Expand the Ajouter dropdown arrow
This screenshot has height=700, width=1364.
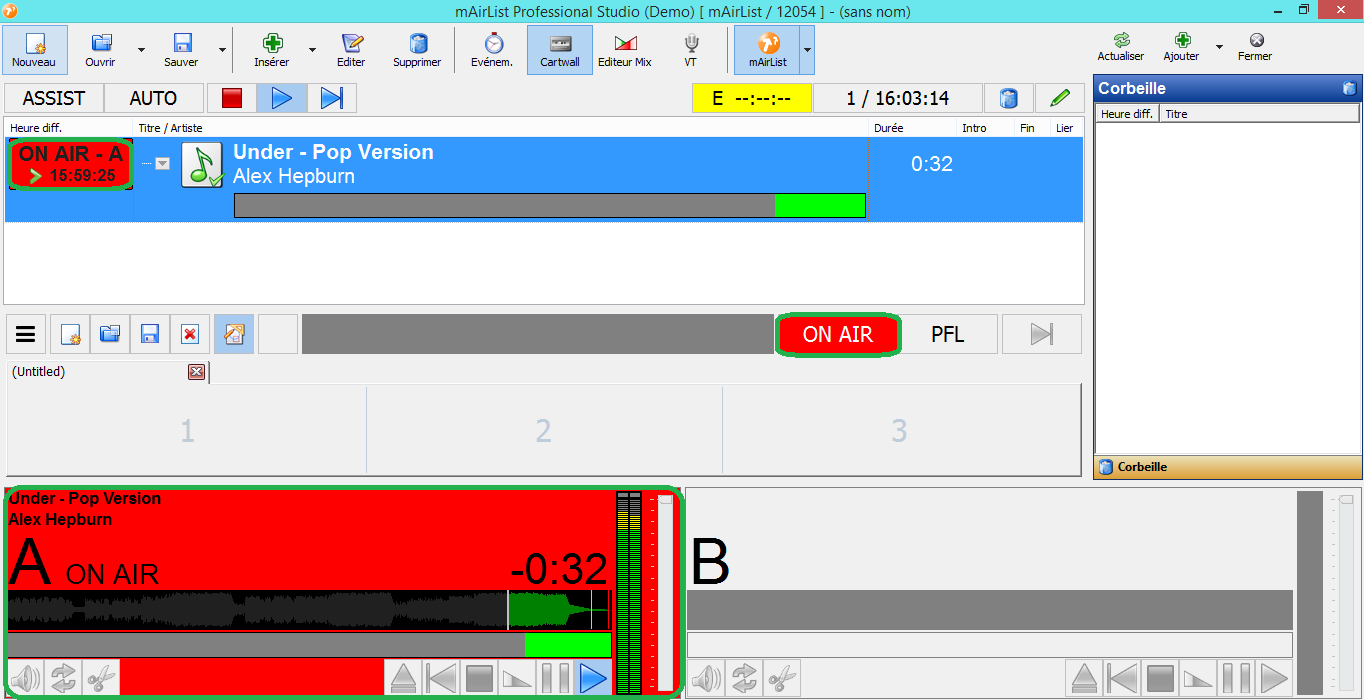pyautogui.click(x=1219, y=47)
